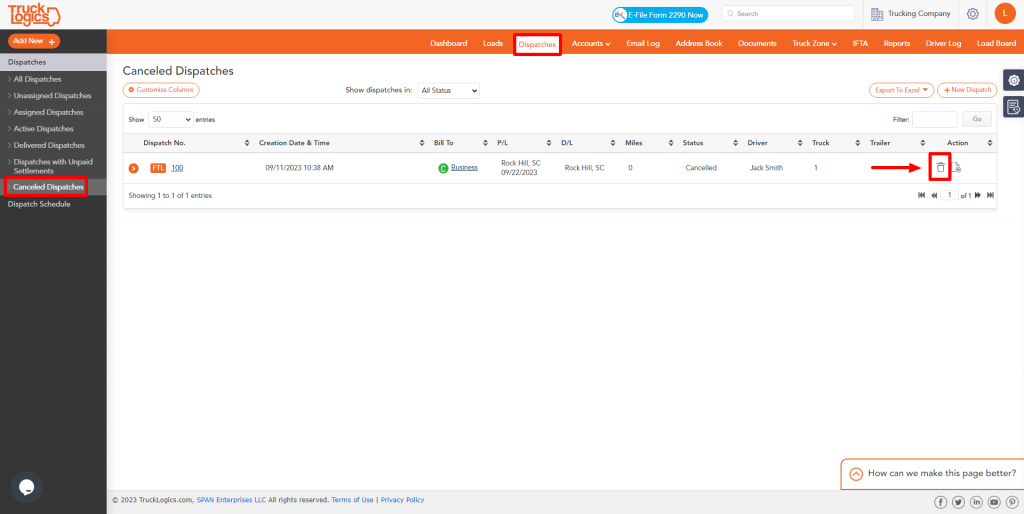This screenshot has width=1024, height=514.
Task: Click the Go filter button
Action: point(977,120)
